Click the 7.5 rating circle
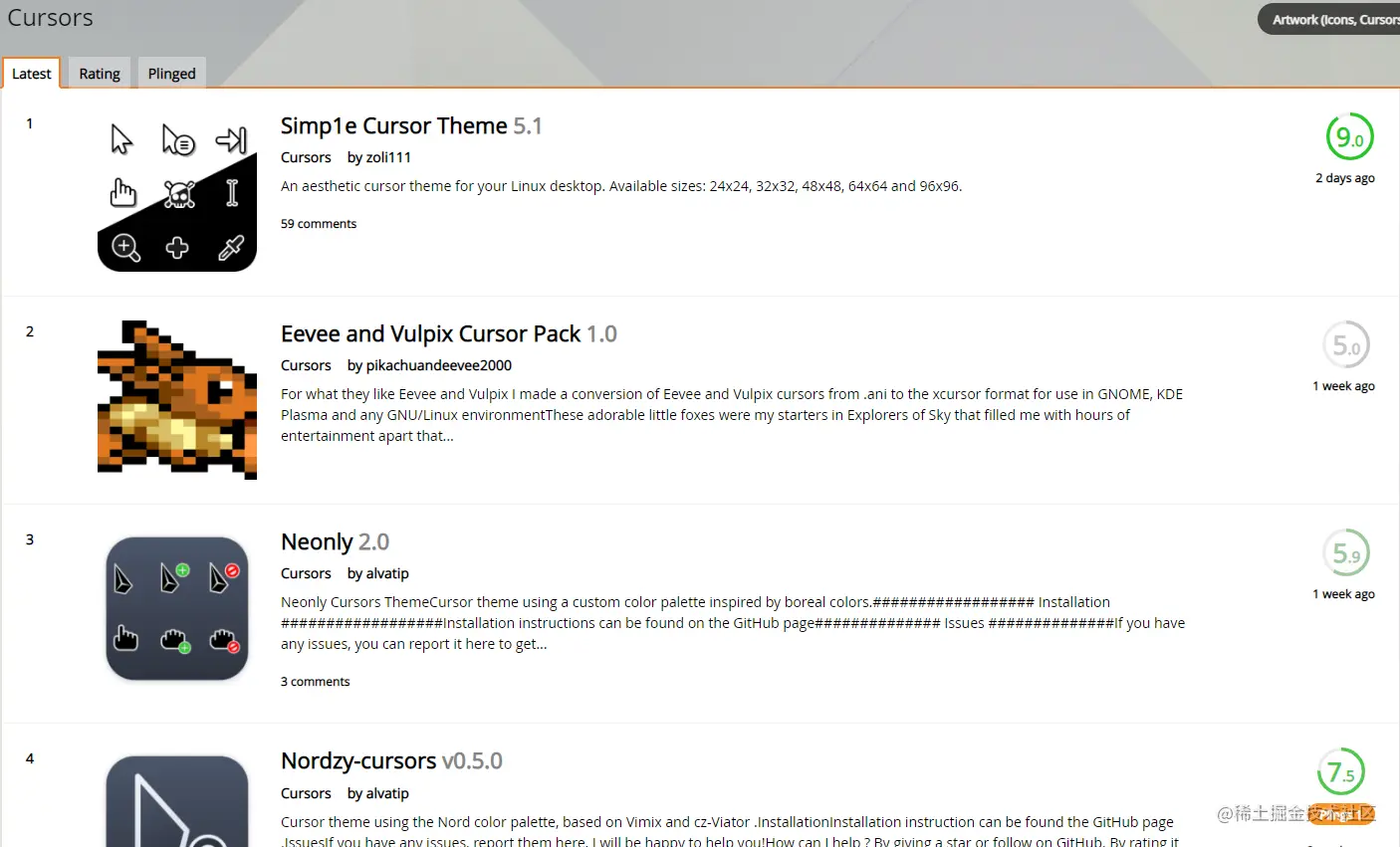 [1341, 772]
